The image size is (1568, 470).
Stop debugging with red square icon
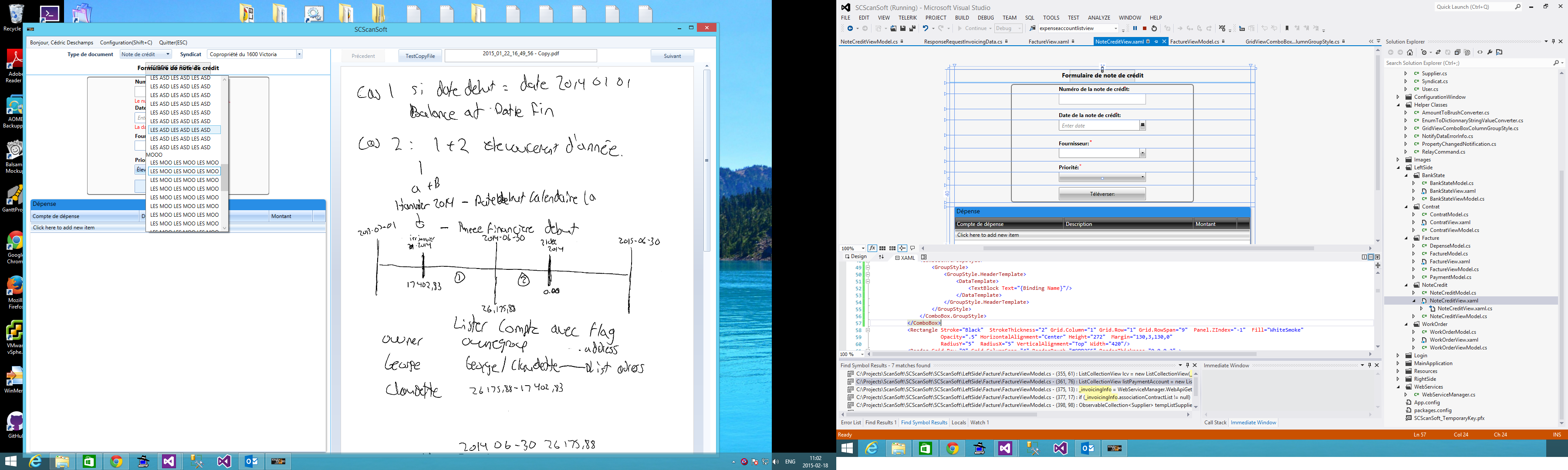click(1144, 29)
